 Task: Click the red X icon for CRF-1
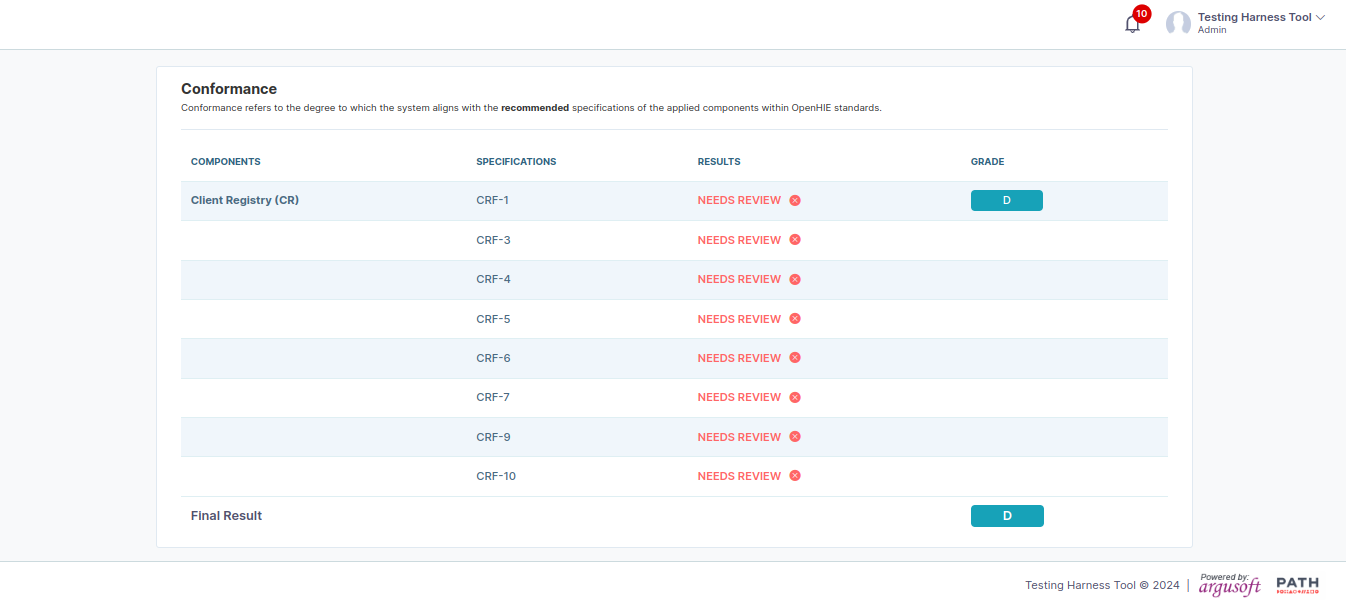pyautogui.click(x=795, y=200)
